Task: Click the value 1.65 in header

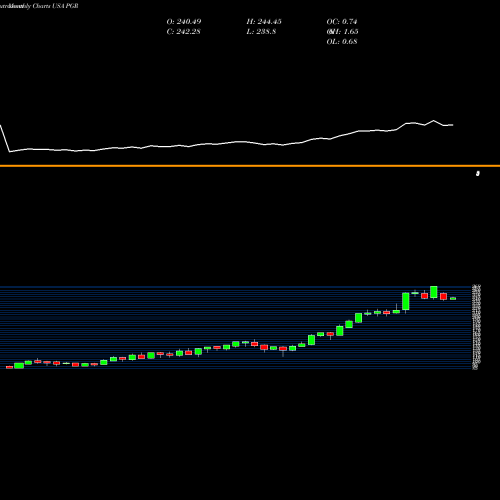Action: tap(351, 32)
